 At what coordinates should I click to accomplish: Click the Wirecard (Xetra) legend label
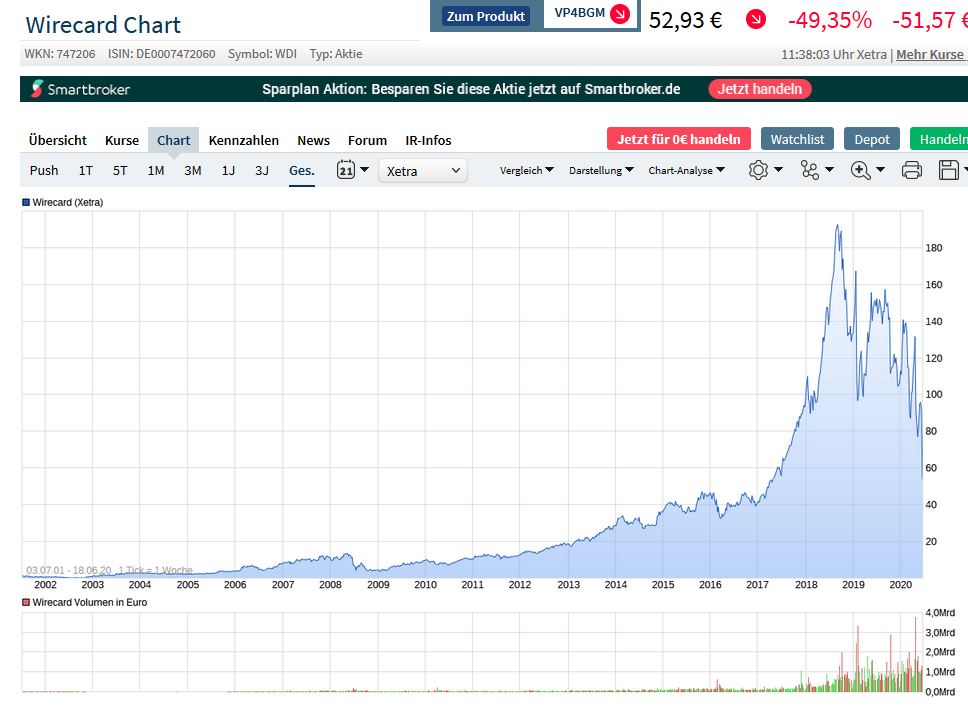click(x=67, y=202)
